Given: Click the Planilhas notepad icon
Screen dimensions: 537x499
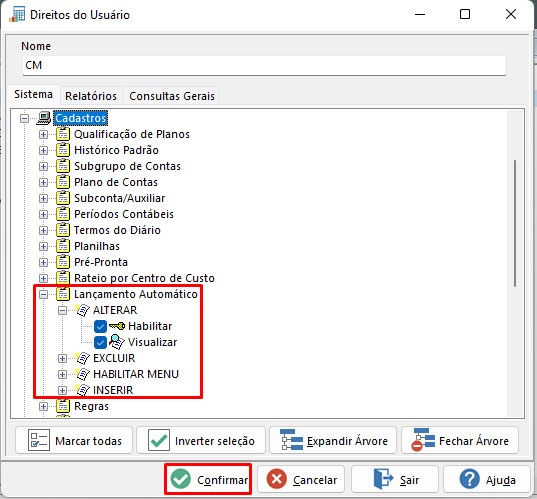Looking at the screenshot, I should tap(63, 246).
